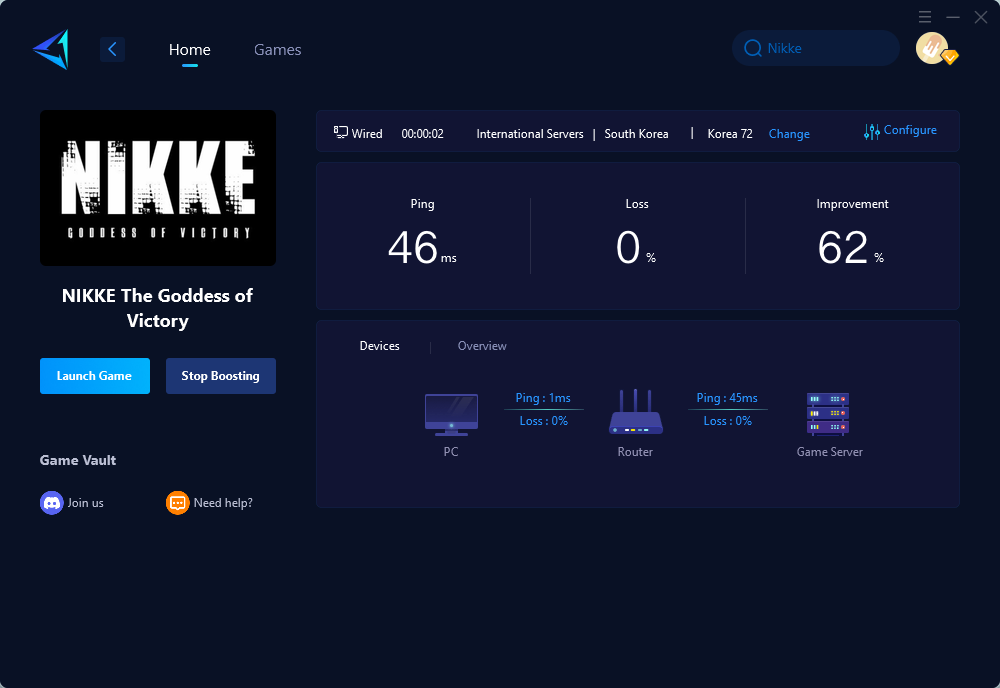The height and width of the screenshot is (688, 1000).
Task: Go back with the chevron button
Action: (112, 49)
